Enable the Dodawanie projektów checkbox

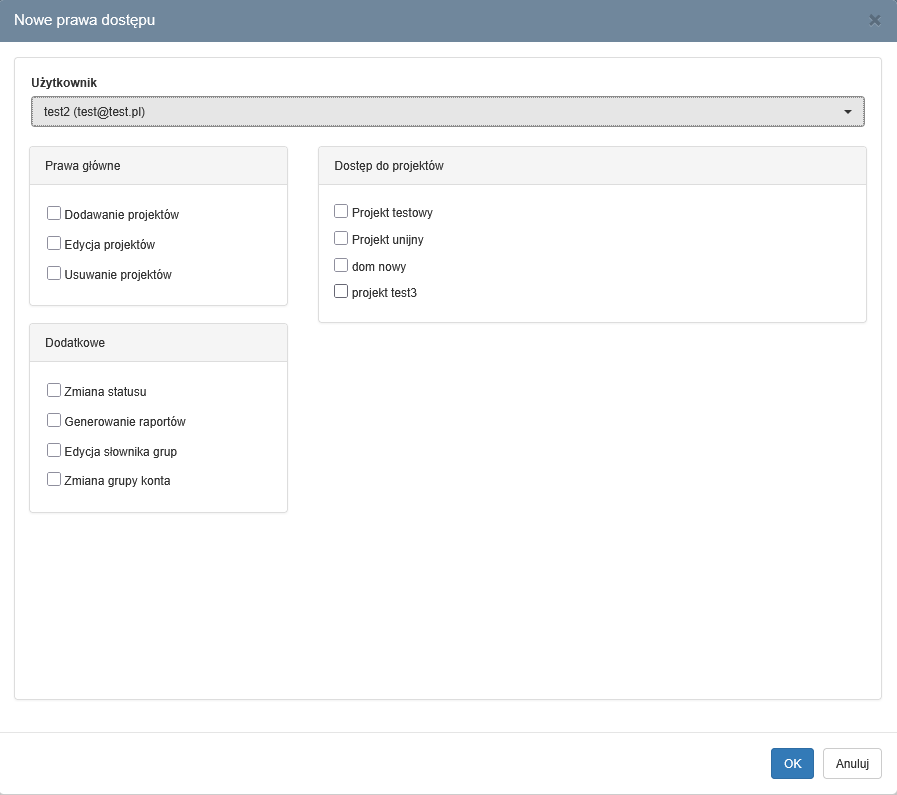pyautogui.click(x=54, y=213)
